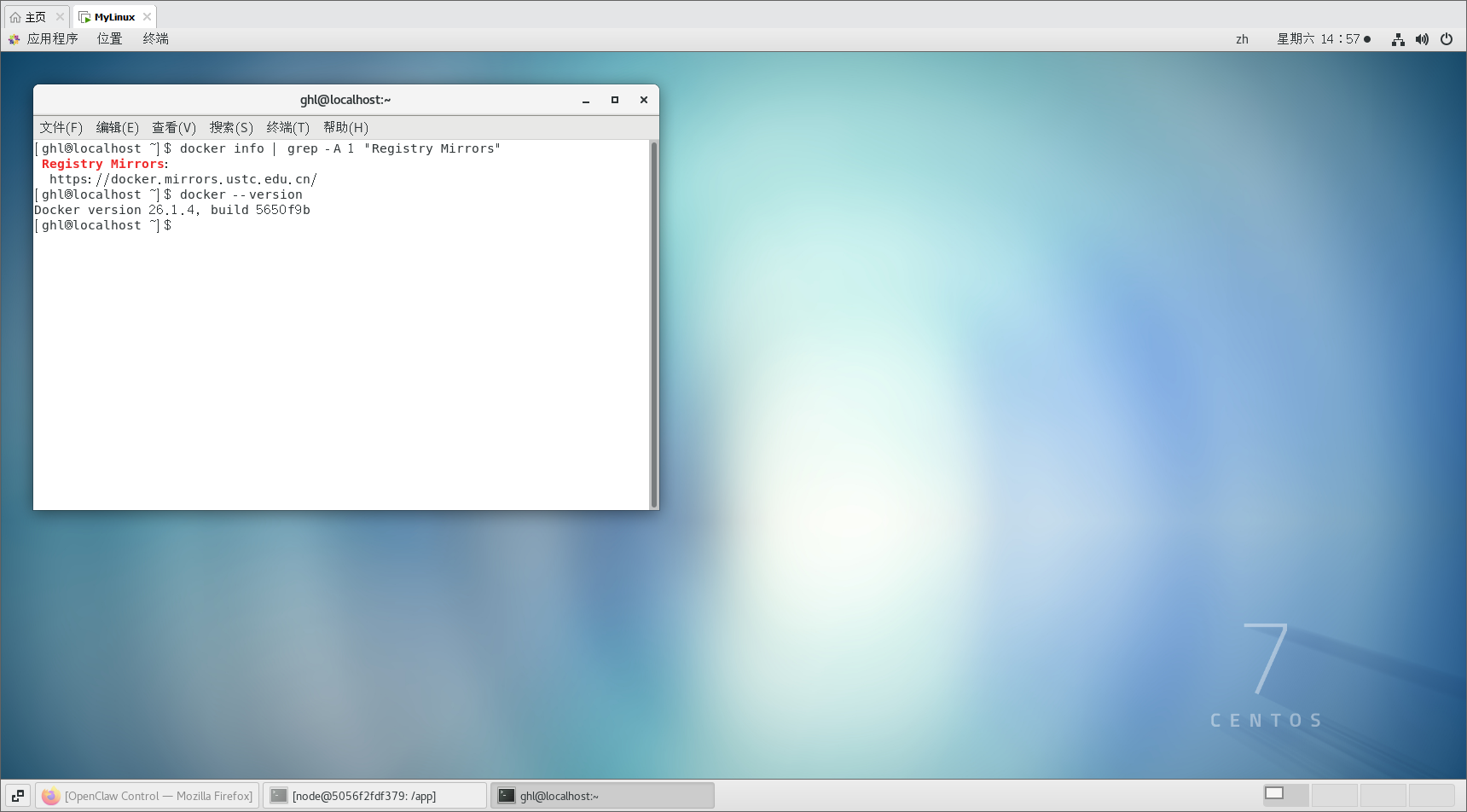Viewport: 1467px width, 812px height.
Task: Open the 位置 places menu
Action: coord(109,38)
